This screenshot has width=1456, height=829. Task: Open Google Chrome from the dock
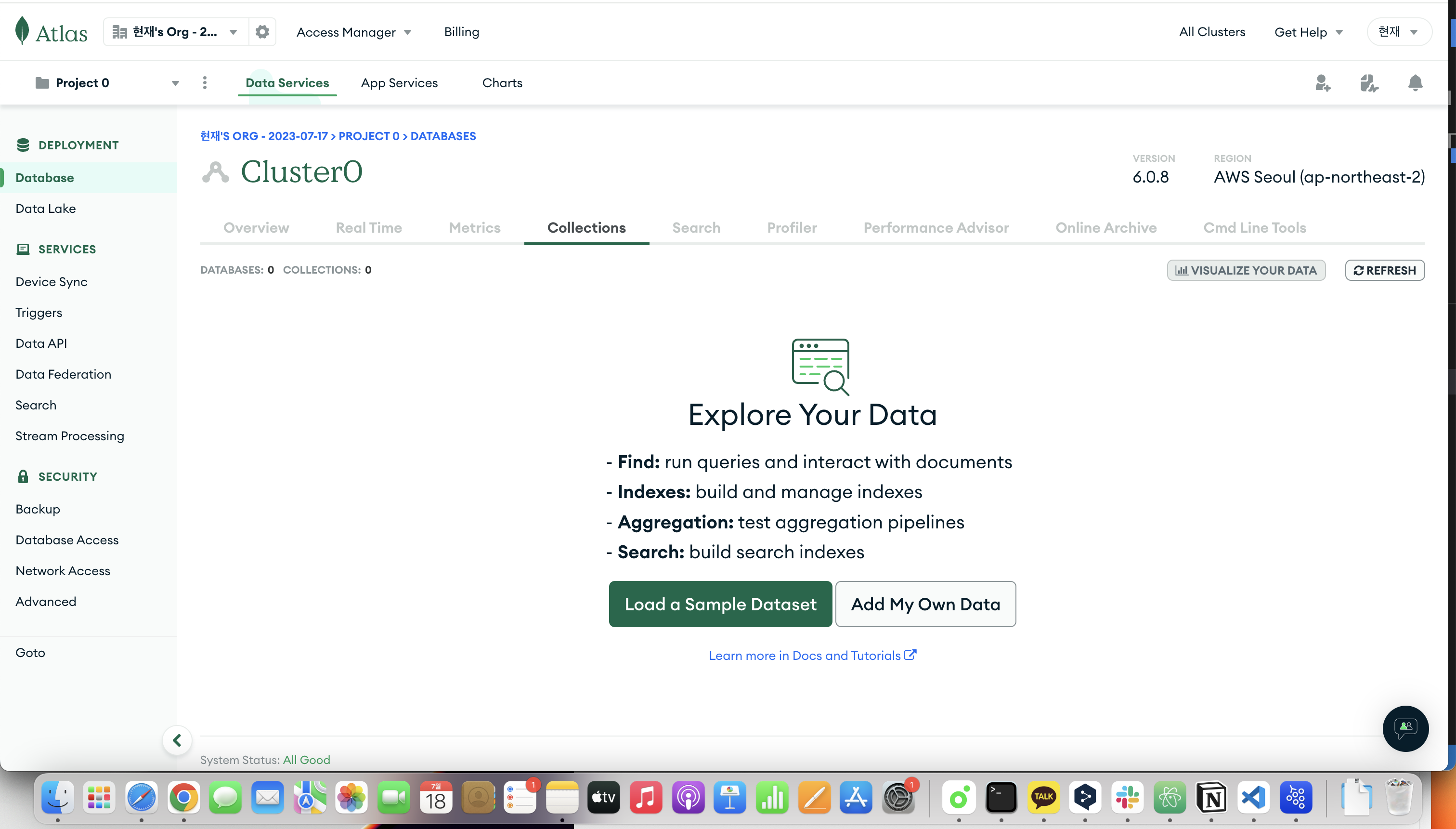(x=184, y=797)
